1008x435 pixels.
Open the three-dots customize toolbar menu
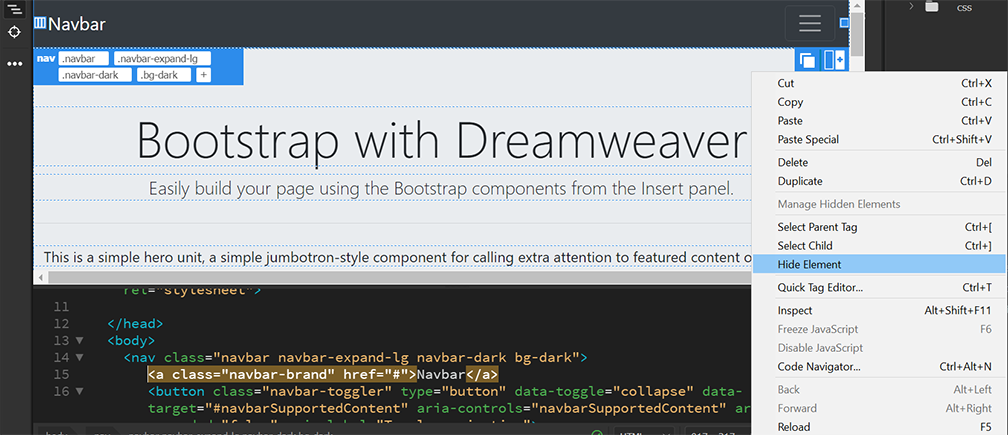(x=14, y=64)
